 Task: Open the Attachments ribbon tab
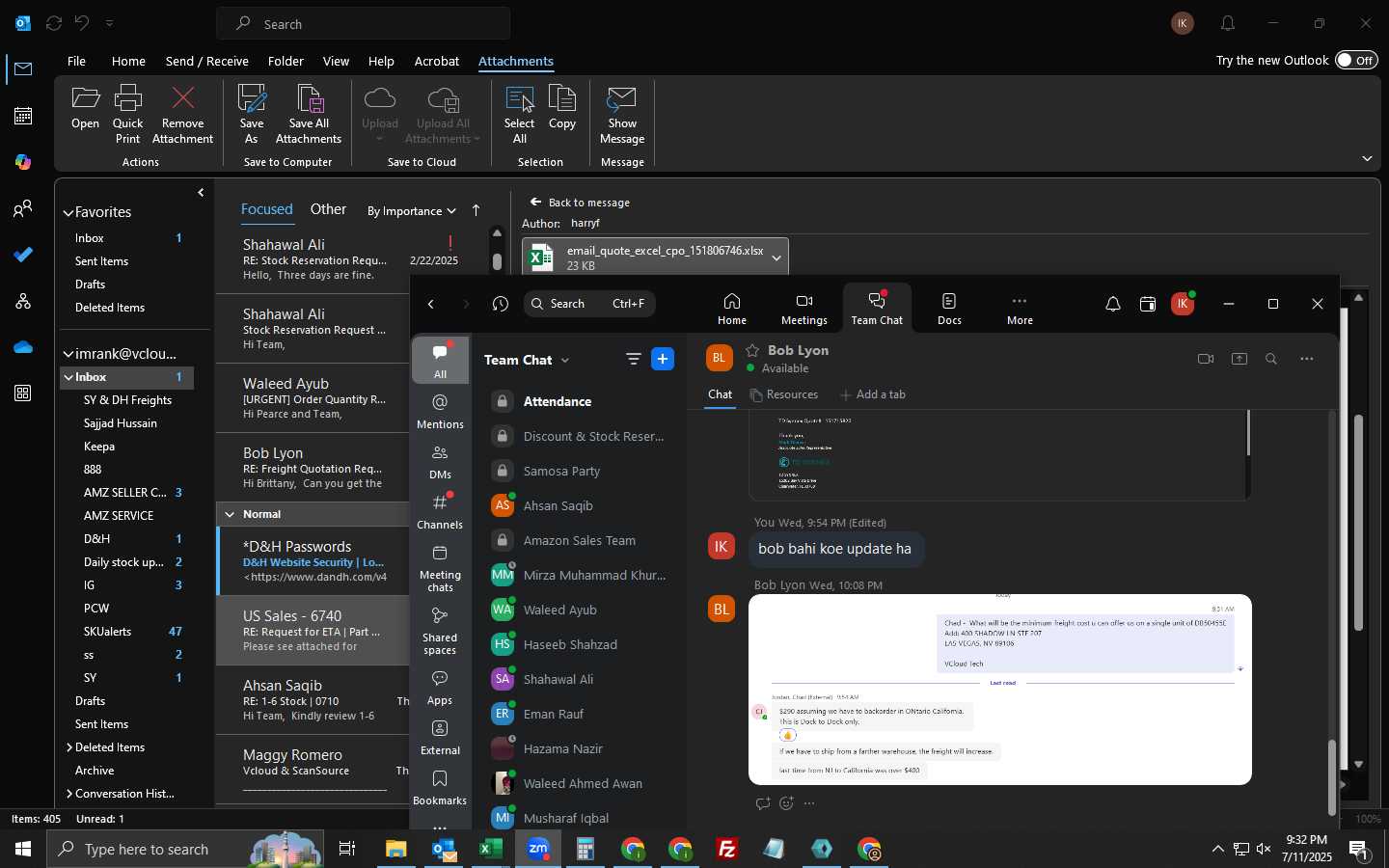coord(516,61)
